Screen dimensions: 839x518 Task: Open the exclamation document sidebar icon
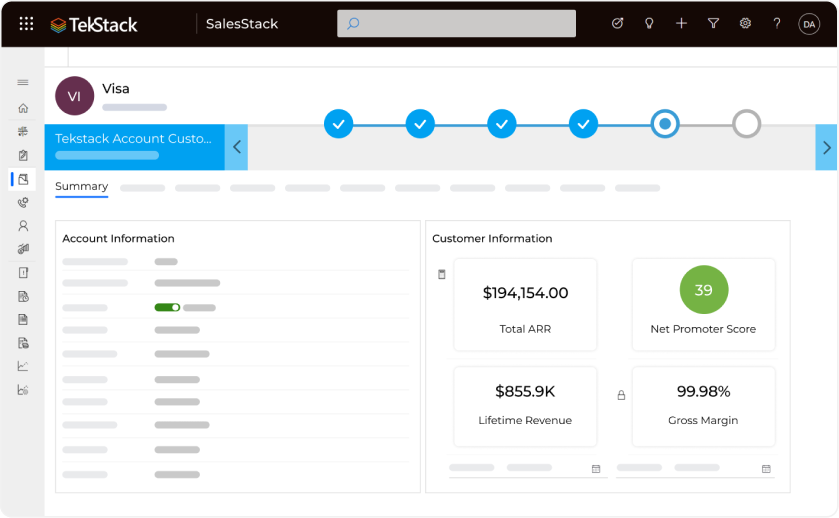pyautogui.click(x=23, y=273)
